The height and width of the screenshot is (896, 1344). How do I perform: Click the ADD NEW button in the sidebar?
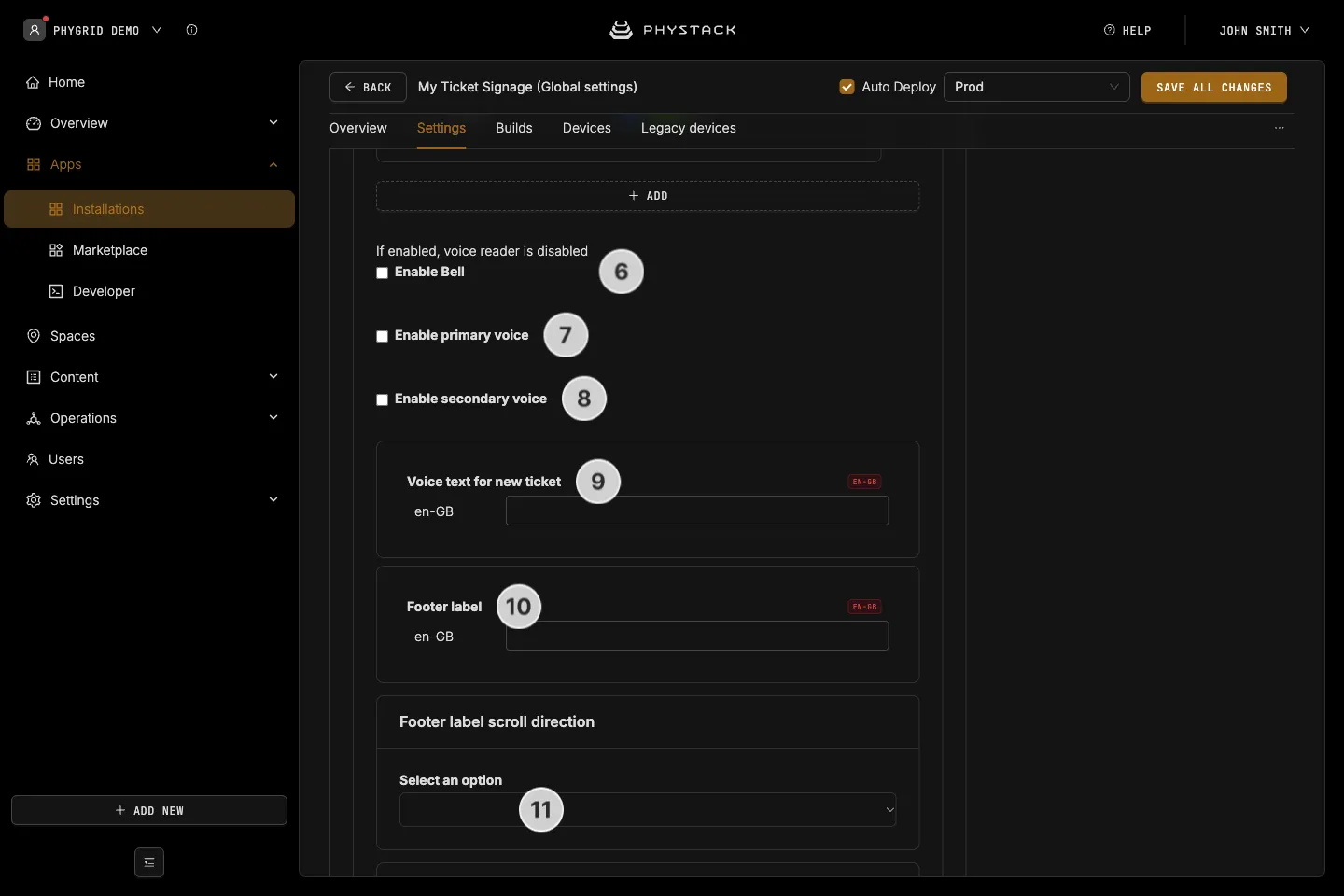[149, 810]
